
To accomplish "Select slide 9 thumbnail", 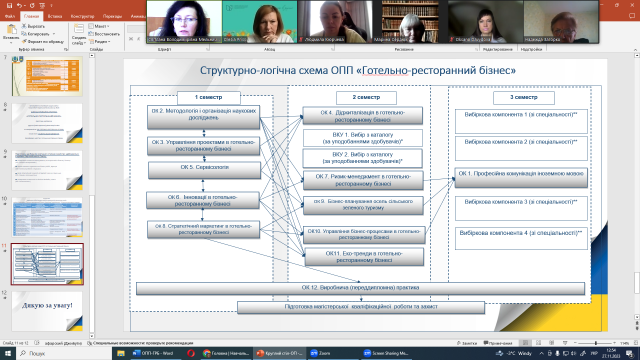I will [x=47, y=170].
